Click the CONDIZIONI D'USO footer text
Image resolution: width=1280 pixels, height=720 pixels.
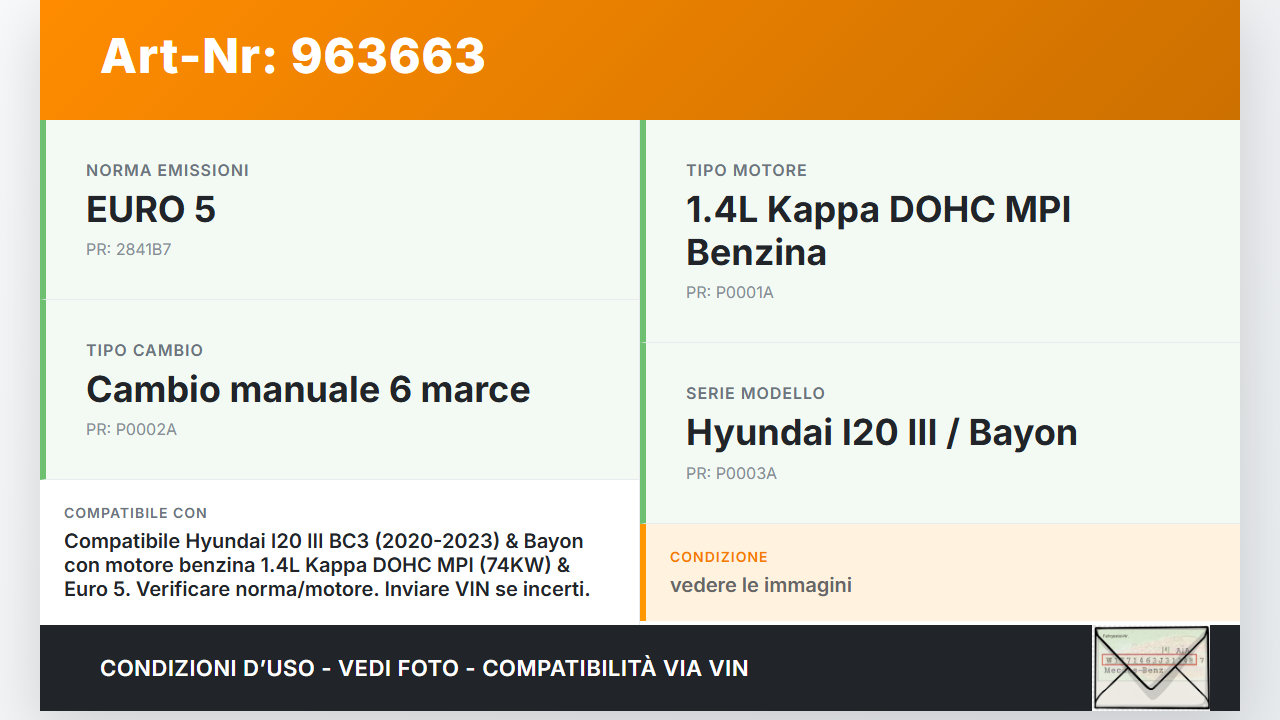tap(424, 668)
